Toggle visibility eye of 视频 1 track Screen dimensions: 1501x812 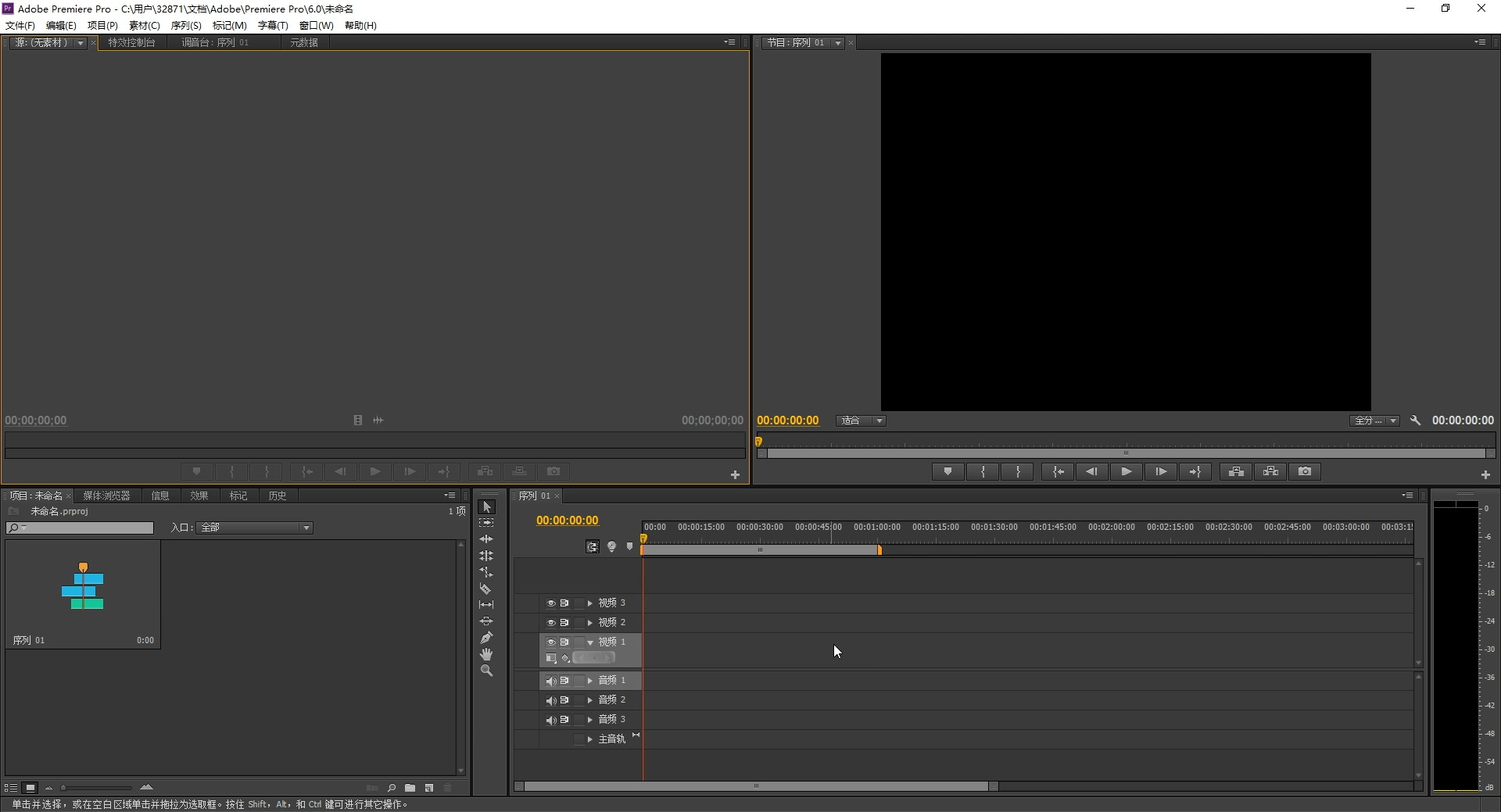(550, 642)
